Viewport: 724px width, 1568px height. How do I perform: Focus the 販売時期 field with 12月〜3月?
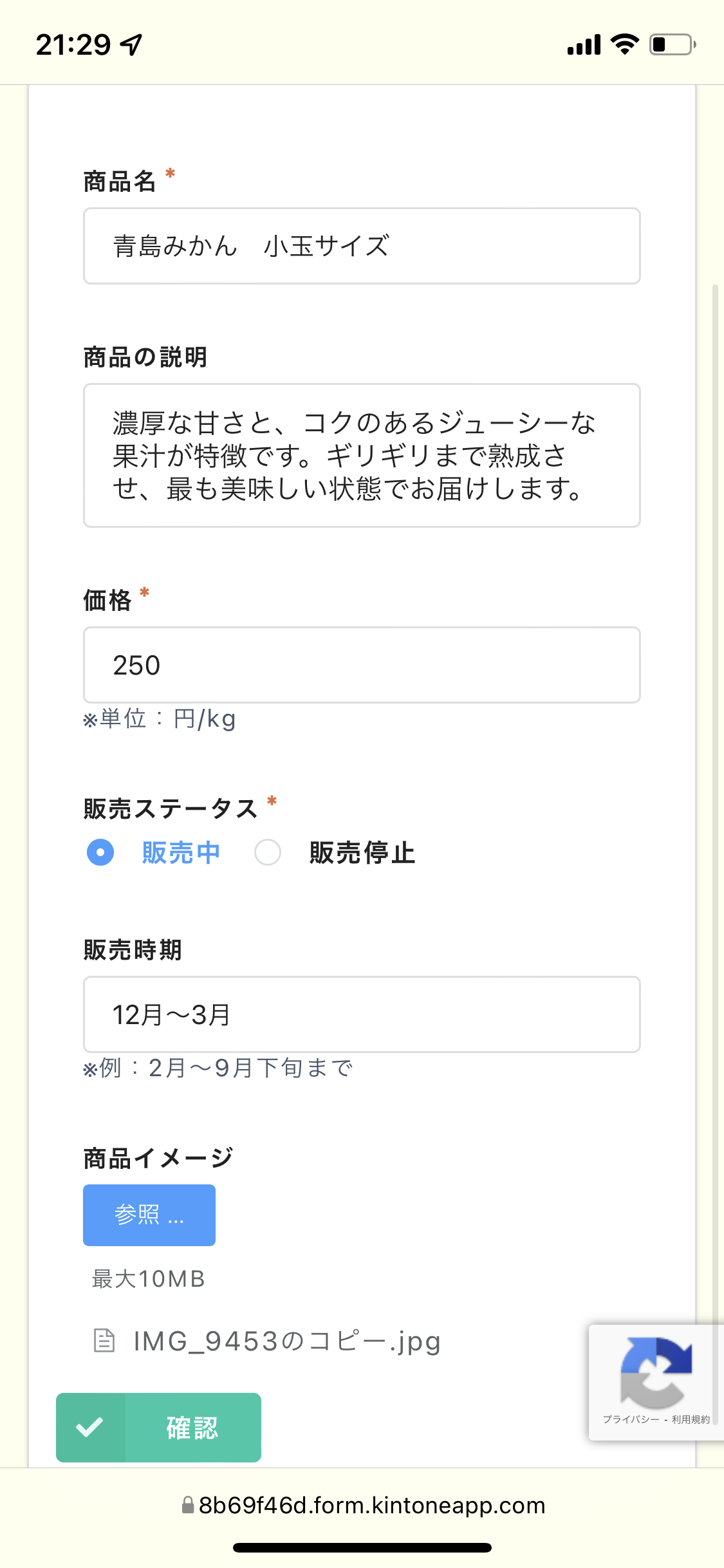coord(362,1014)
